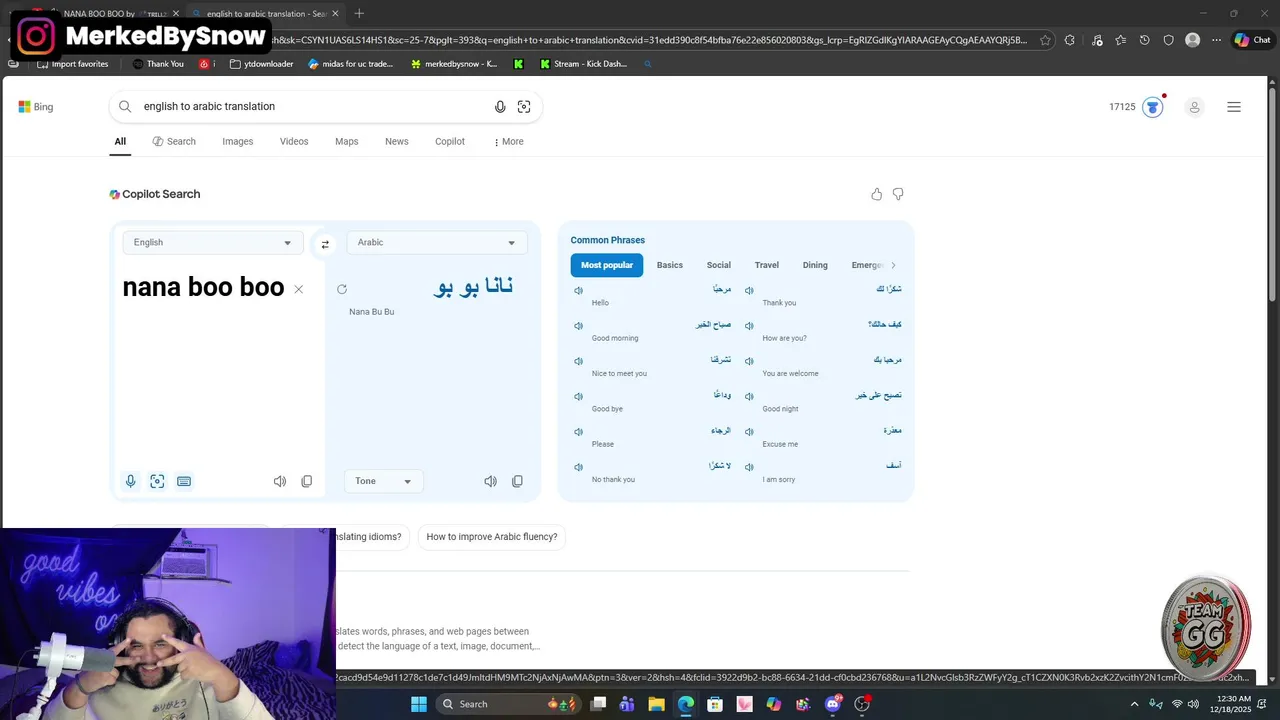Select the Basics phrases category

click(670, 265)
